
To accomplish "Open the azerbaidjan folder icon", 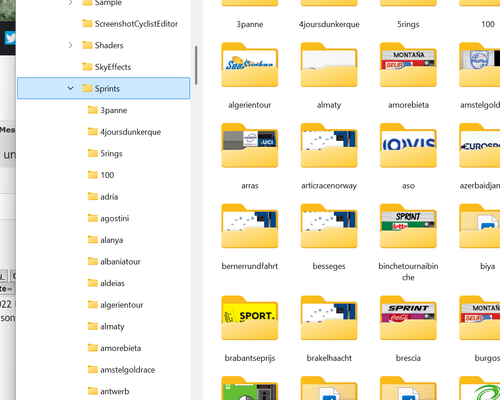I will [480, 146].
